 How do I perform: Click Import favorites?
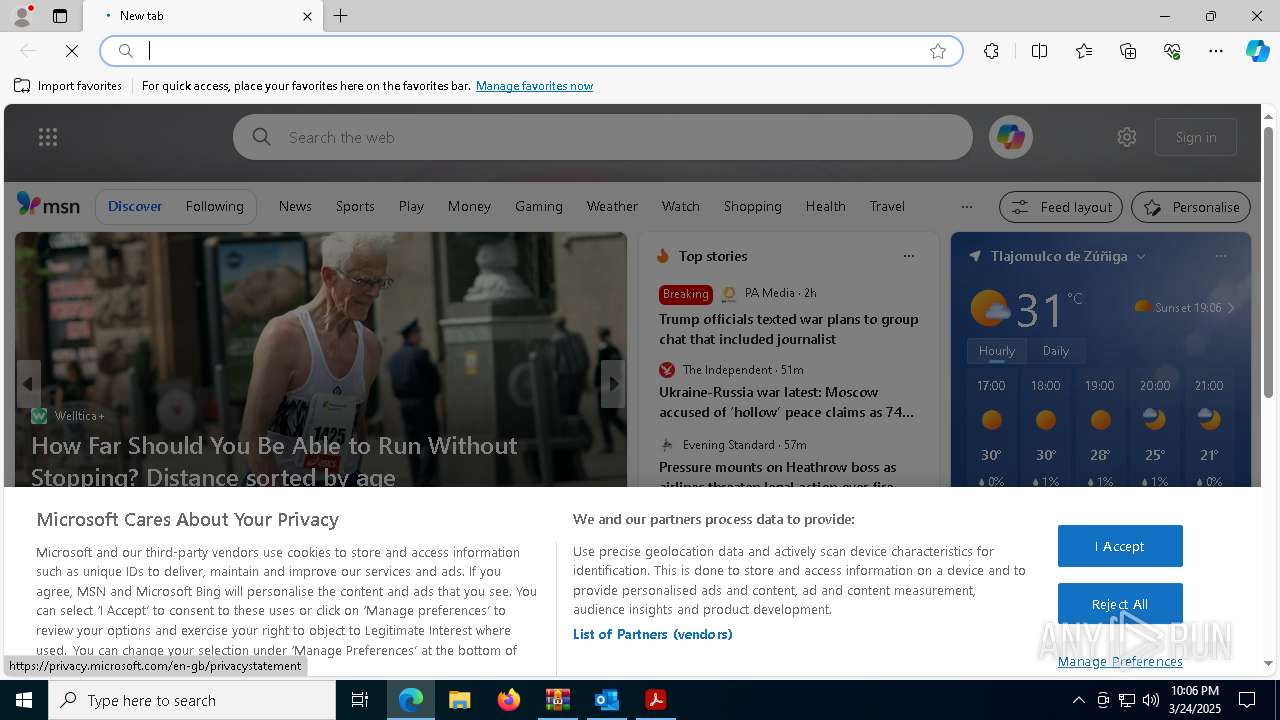click(68, 86)
